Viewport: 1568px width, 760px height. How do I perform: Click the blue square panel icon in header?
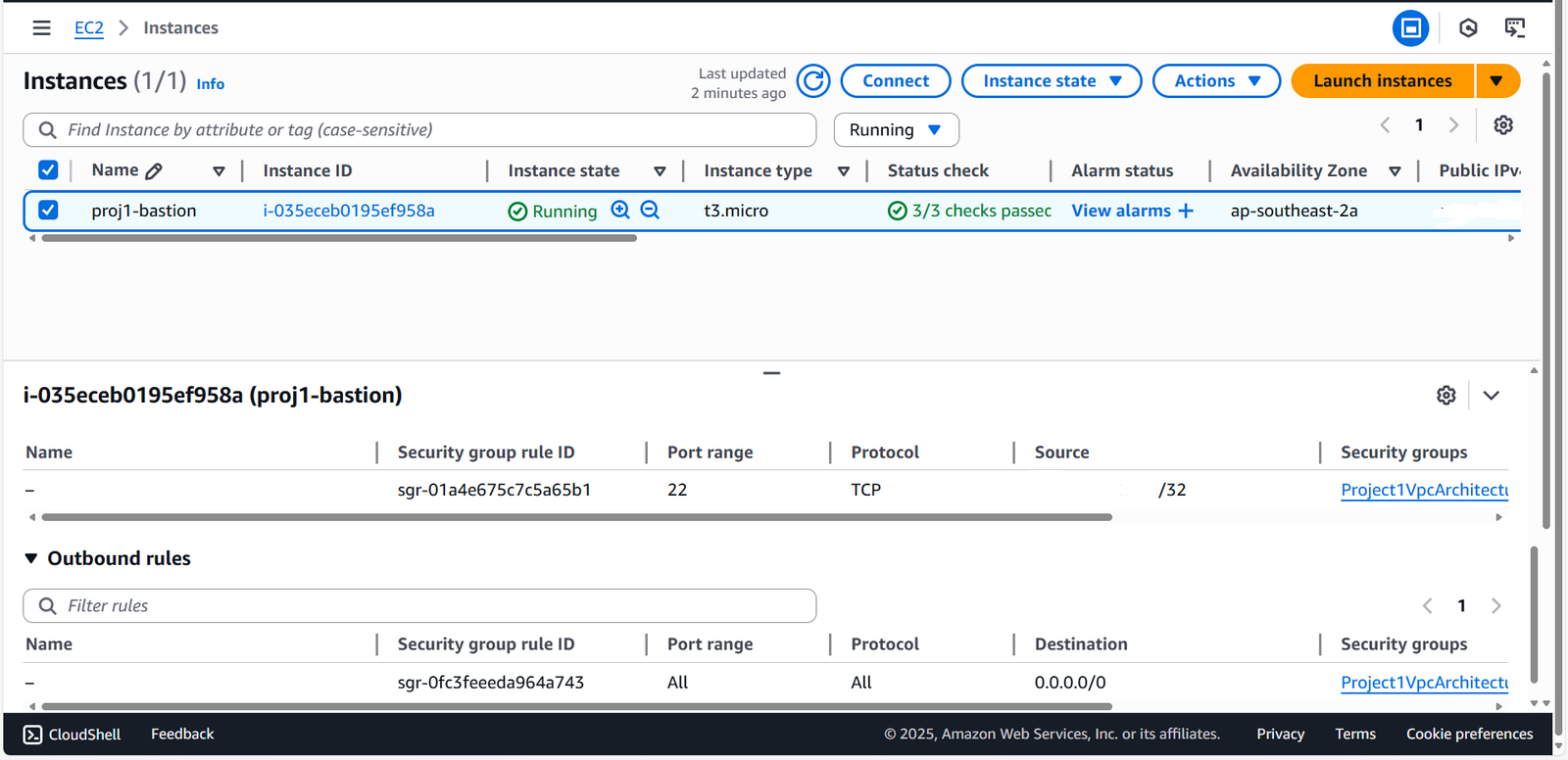[1410, 28]
